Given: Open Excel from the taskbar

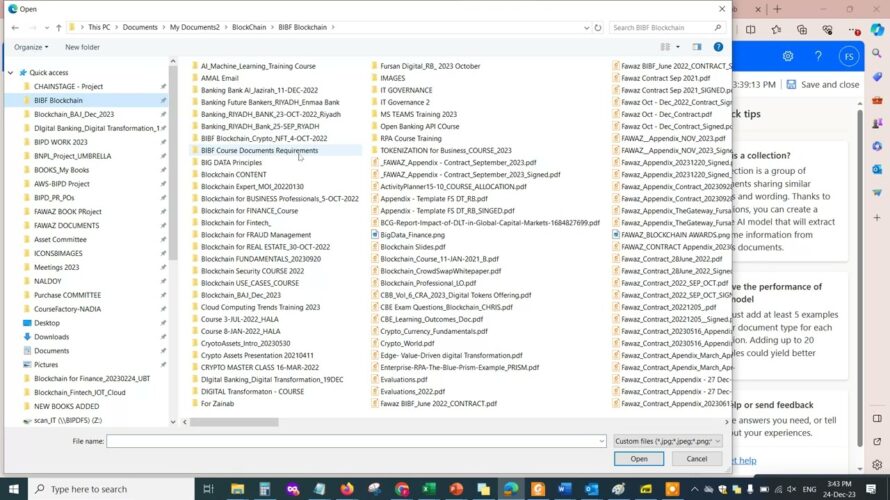Looking at the screenshot, I should click(x=429, y=489).
